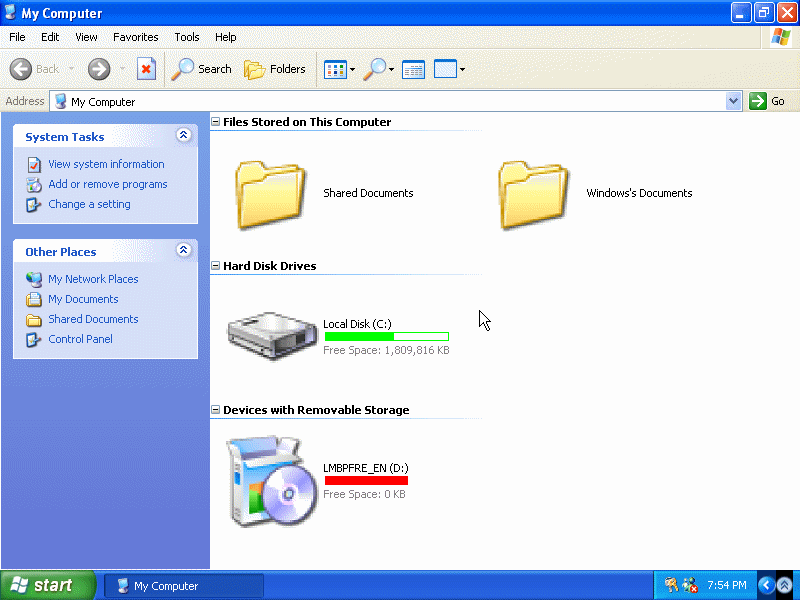
Task: Collapse the Hard Disk Drives group
Action: (x=215, y=265)
